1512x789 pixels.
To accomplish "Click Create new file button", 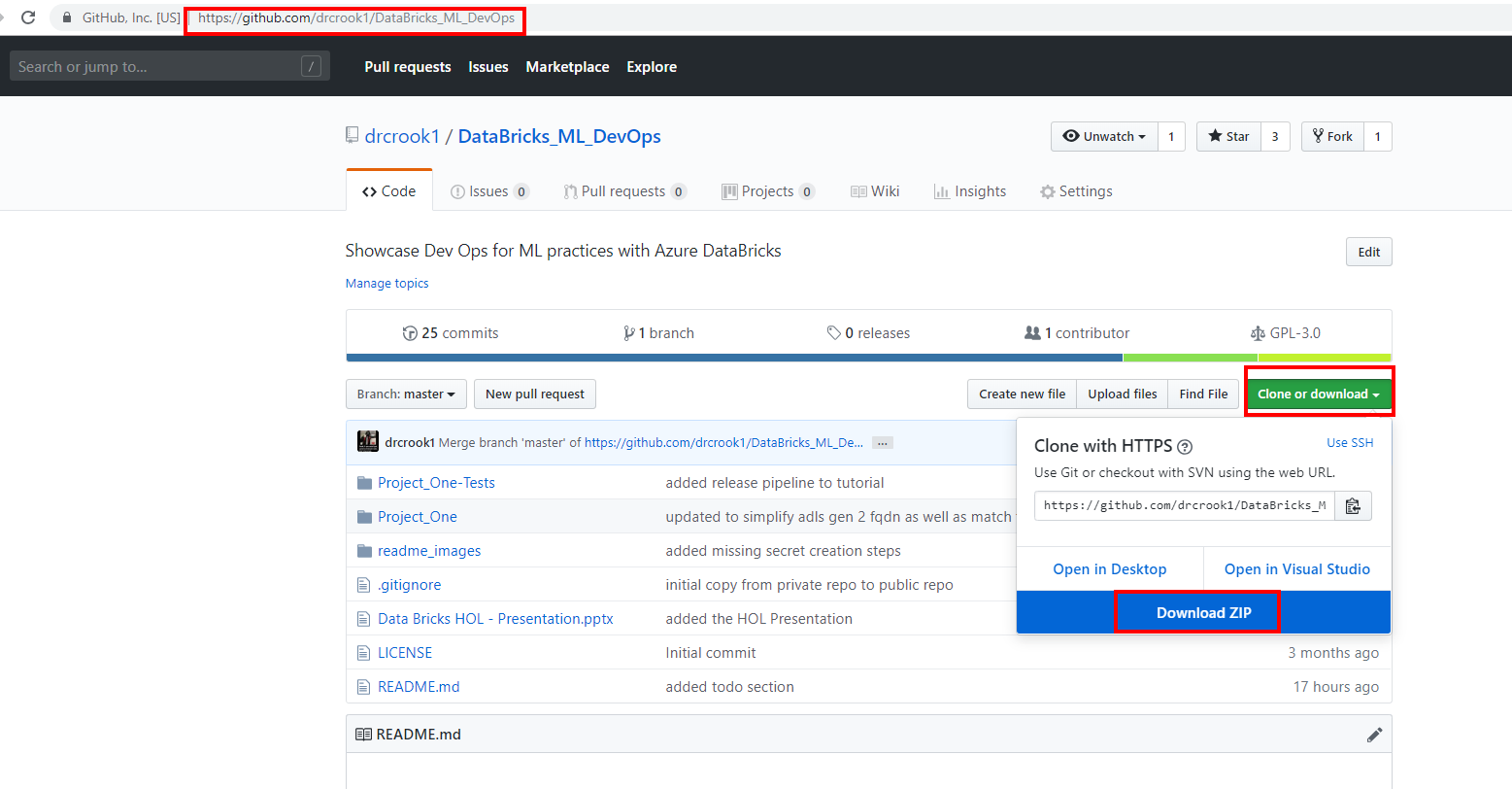I will coord(1022,394).
